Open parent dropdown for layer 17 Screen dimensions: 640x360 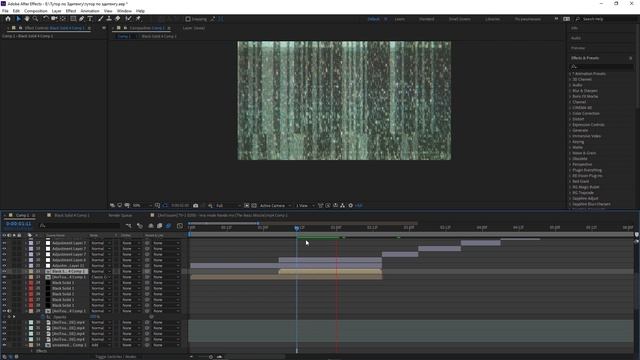pos(167,243)
